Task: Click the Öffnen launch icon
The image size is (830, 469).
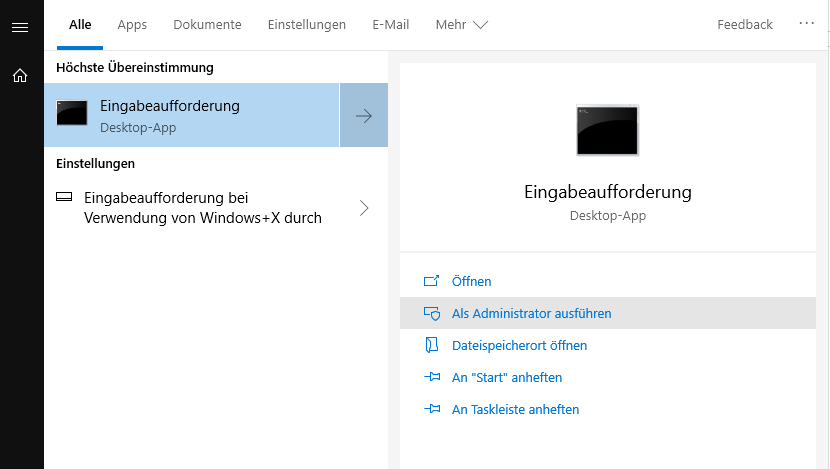Action: pos(432,281)
